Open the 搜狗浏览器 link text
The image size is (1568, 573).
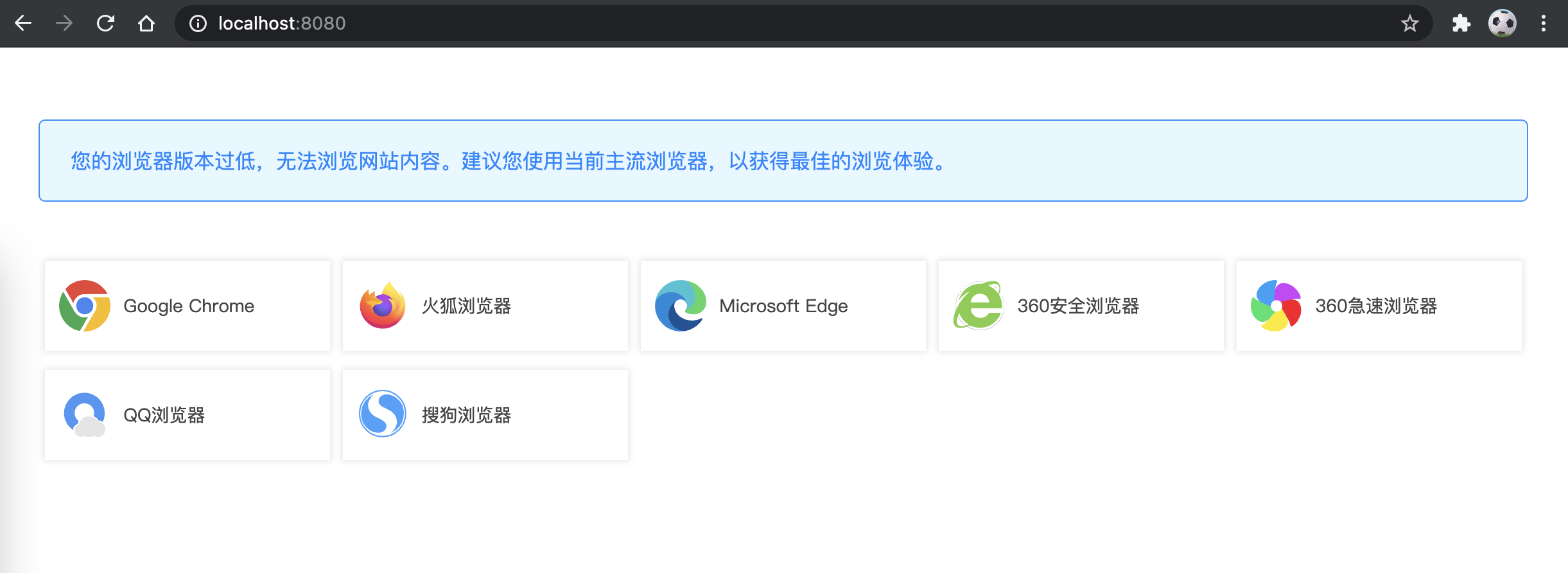[466, 415]
